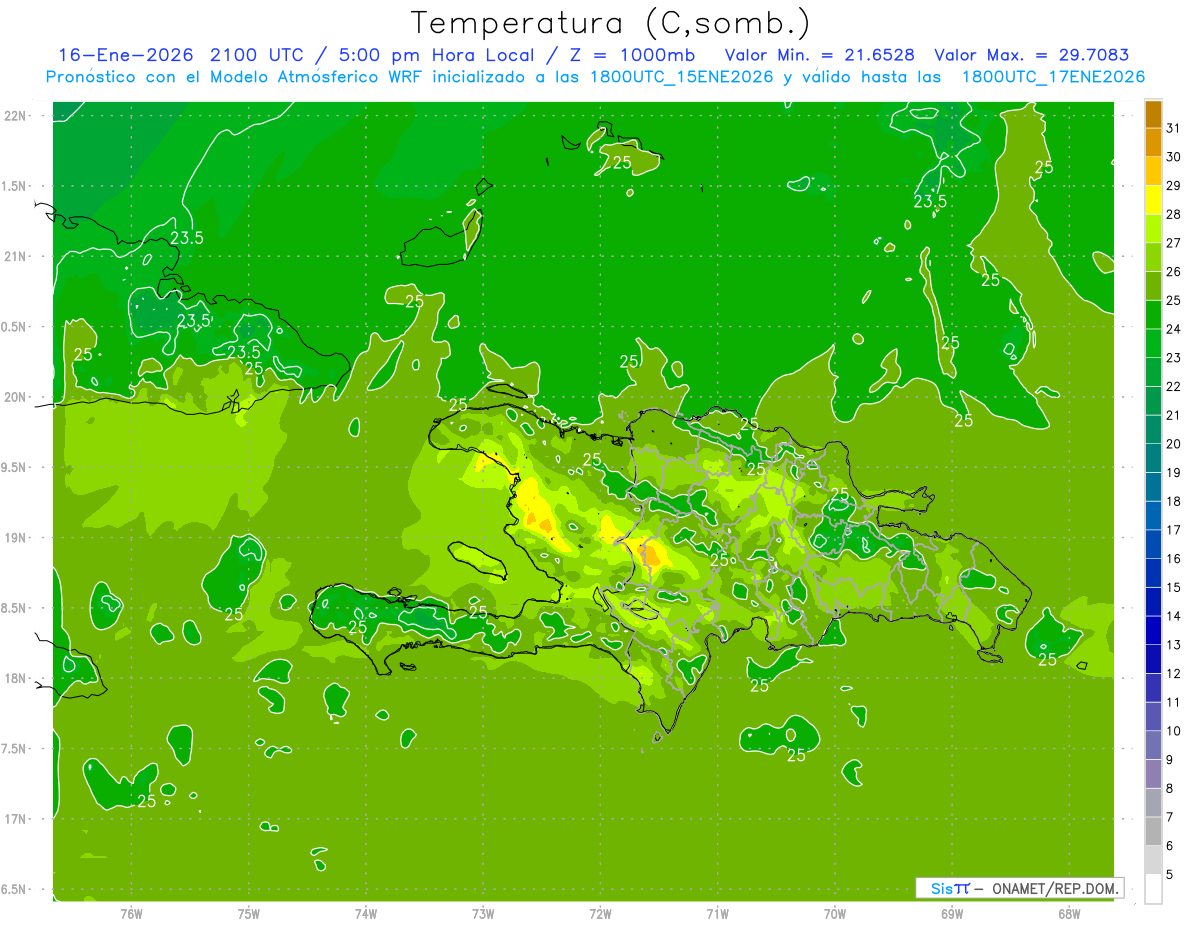Click the purple legend swatch between 9 and 10
1200x927 pixels.
pos(1153,746)
